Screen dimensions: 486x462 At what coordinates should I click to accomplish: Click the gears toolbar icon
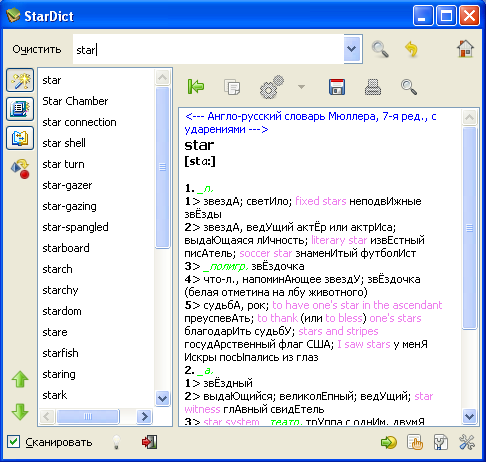271,87
